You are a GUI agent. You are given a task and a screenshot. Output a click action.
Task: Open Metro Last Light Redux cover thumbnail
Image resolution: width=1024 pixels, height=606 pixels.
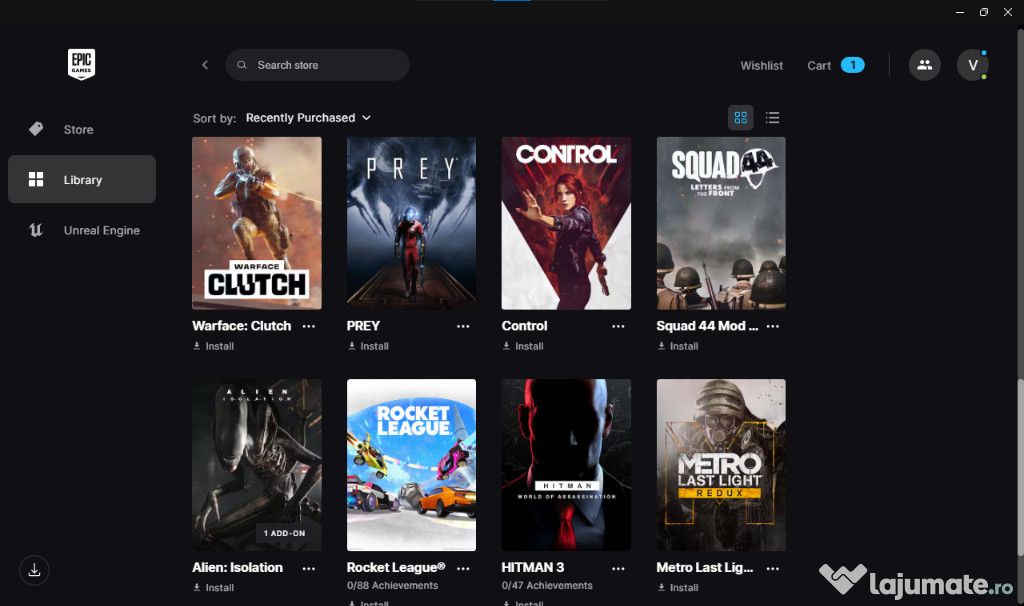(x=721, y=464)
